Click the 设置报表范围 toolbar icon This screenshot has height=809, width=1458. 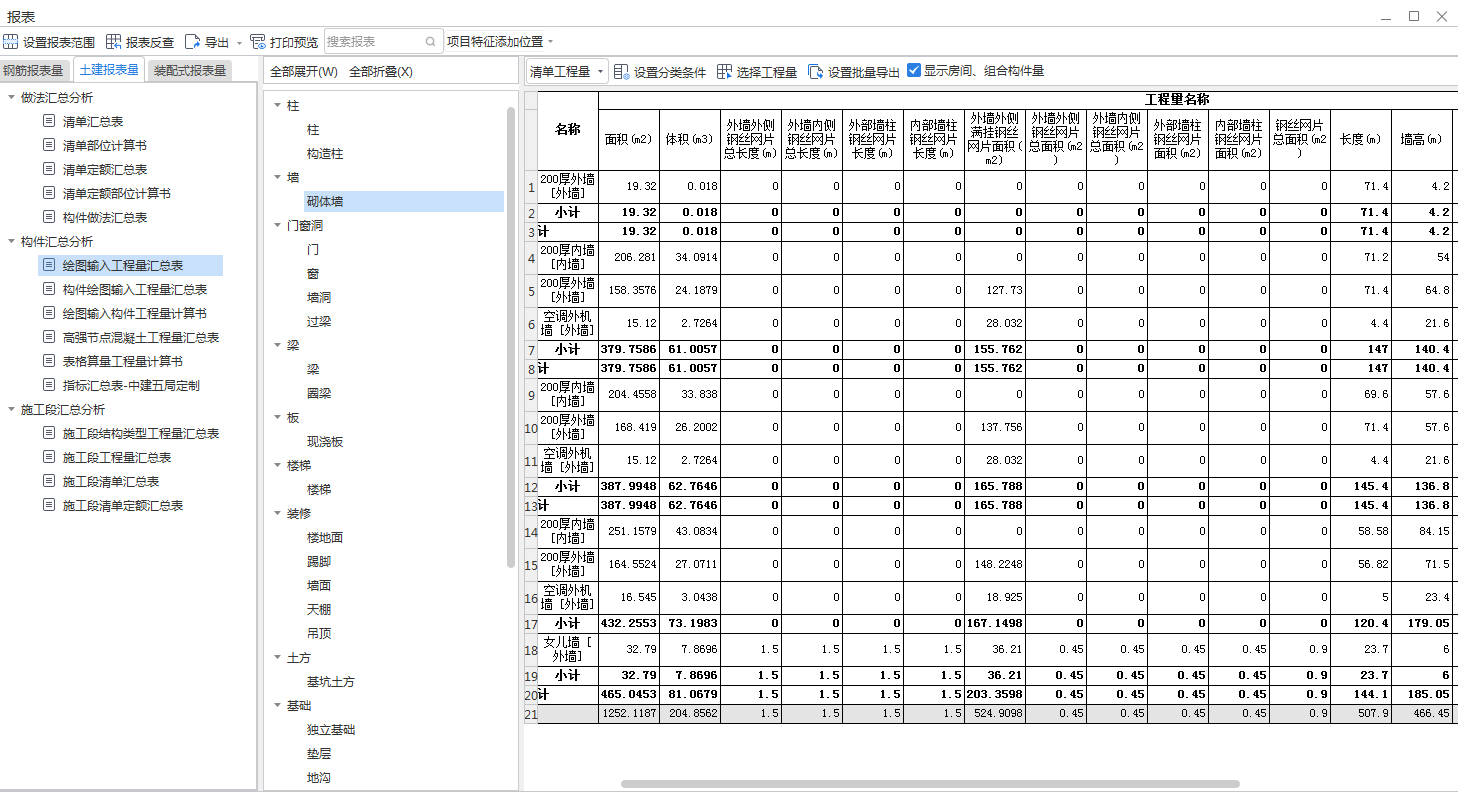coord(10,42)
